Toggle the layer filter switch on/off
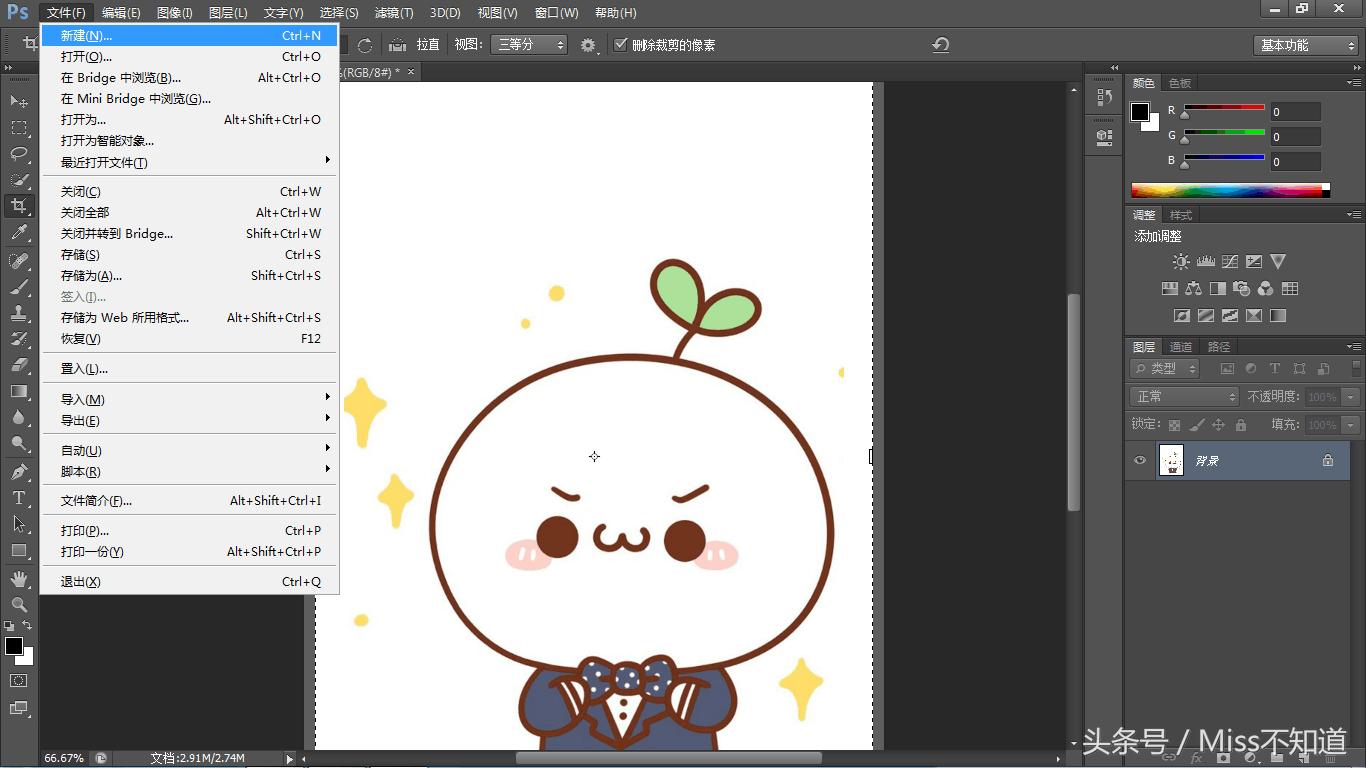This screenshot has height=768, width=1366. pyautogui.click(x=1356, y=369)
